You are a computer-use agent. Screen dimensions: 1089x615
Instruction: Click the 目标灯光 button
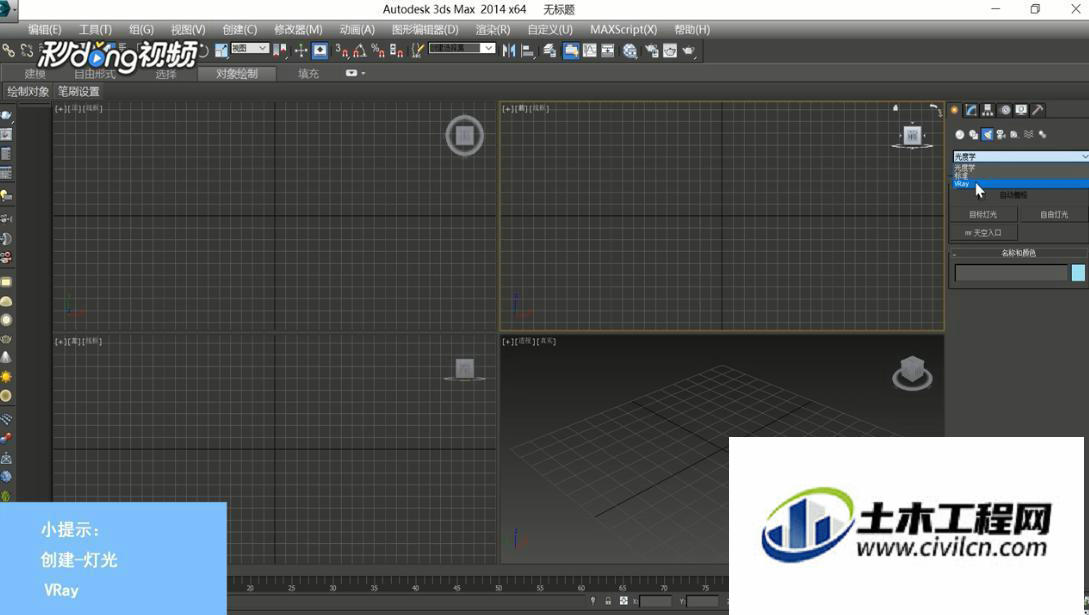pyautogui.click(x=983, y=214)
